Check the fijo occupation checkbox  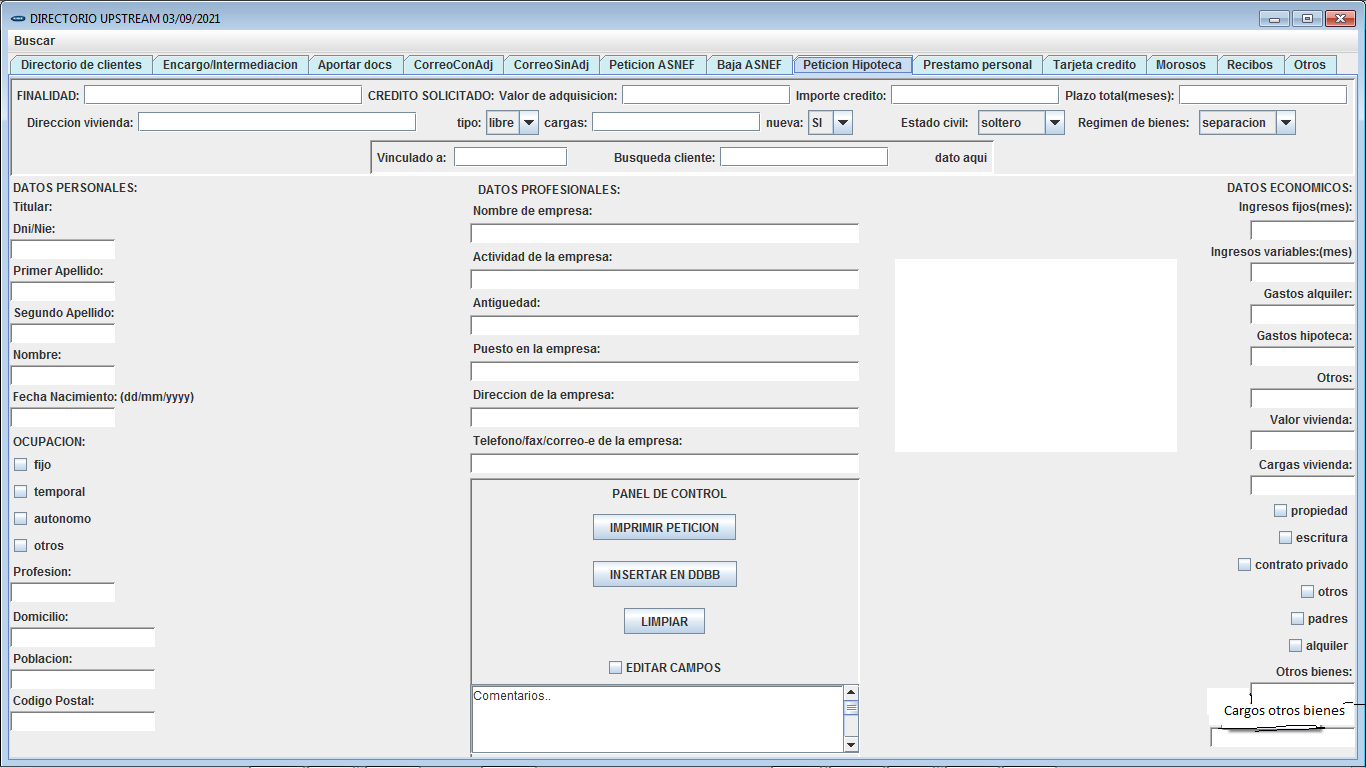coord(21,465)
